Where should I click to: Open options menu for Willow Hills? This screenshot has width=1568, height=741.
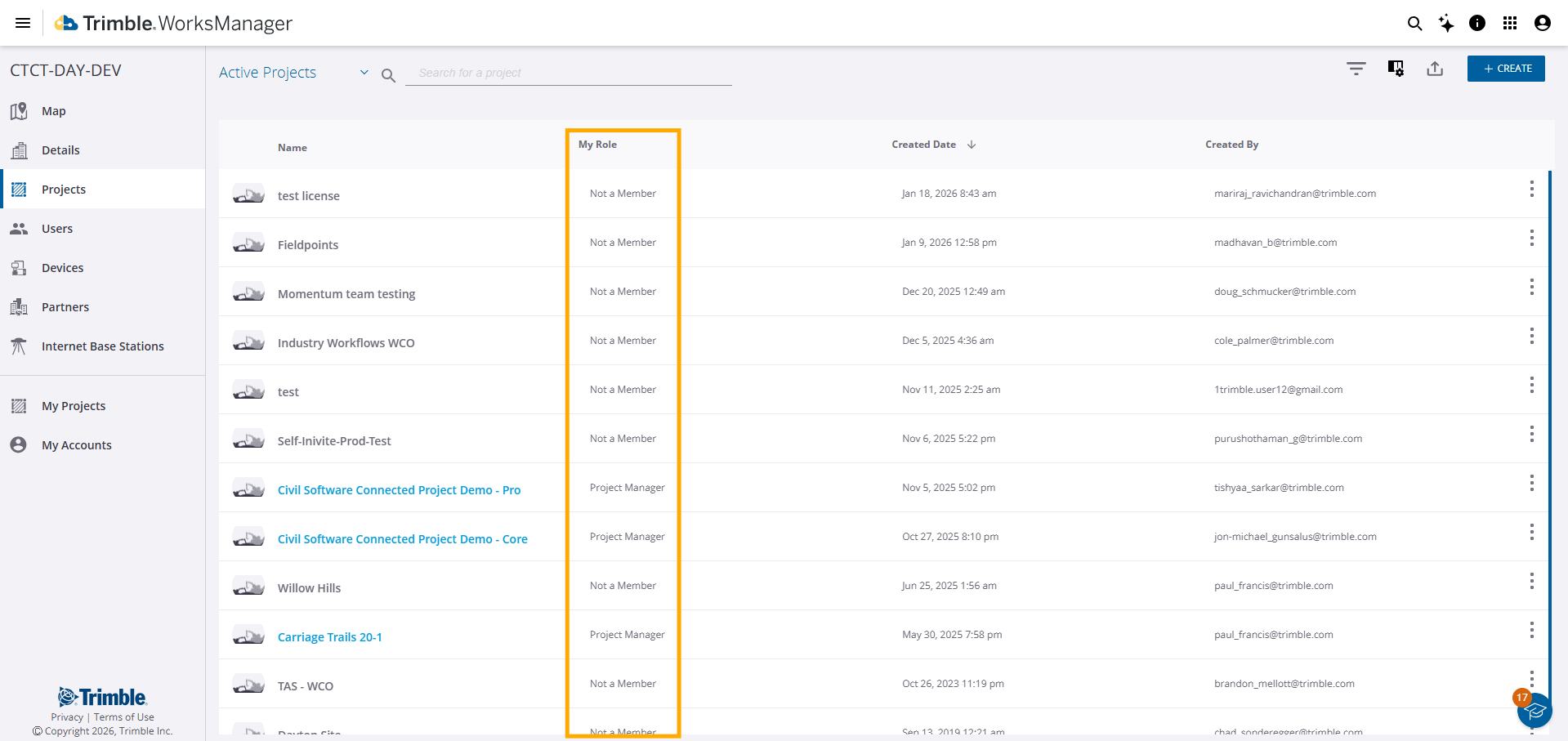1532,581
